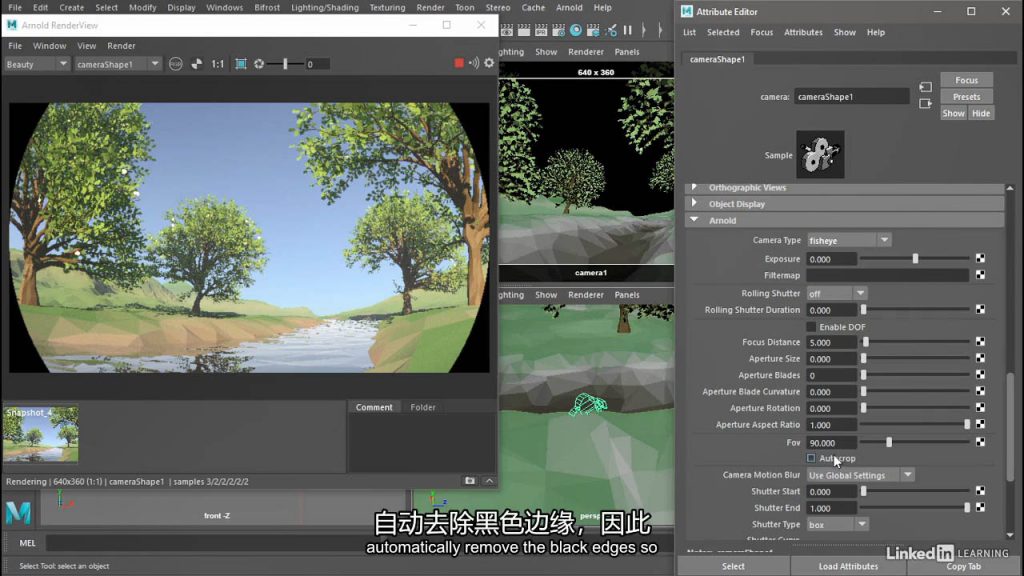Click the cyan IPR render circle icon
The width and height of the screenshot is (1024, 576).
pyautogui.click(x=576, y=30)
